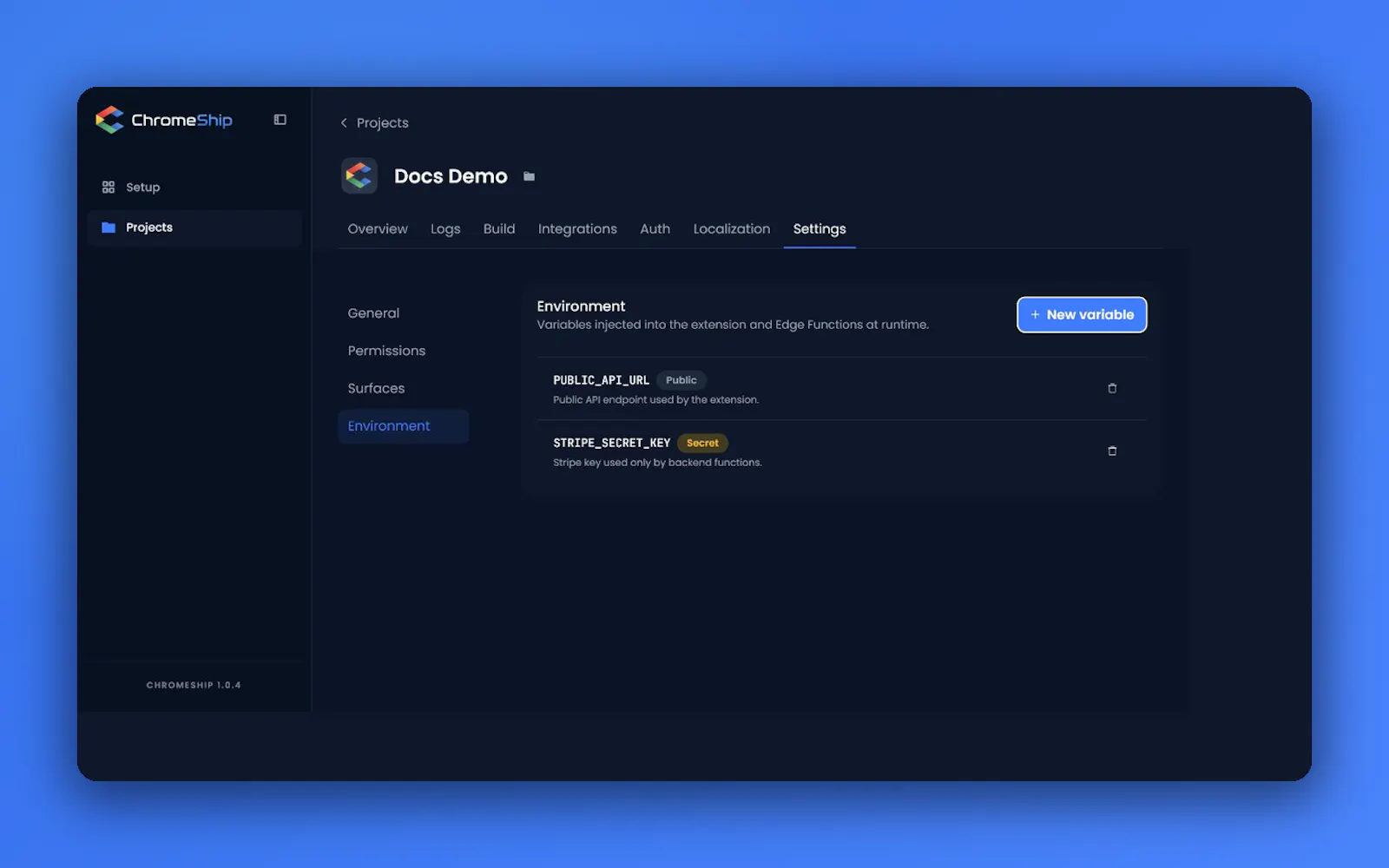Select Environment settings section
The width and height of the screenshot is (1389, 868).
pyautogui.click(x=403, y=426)
